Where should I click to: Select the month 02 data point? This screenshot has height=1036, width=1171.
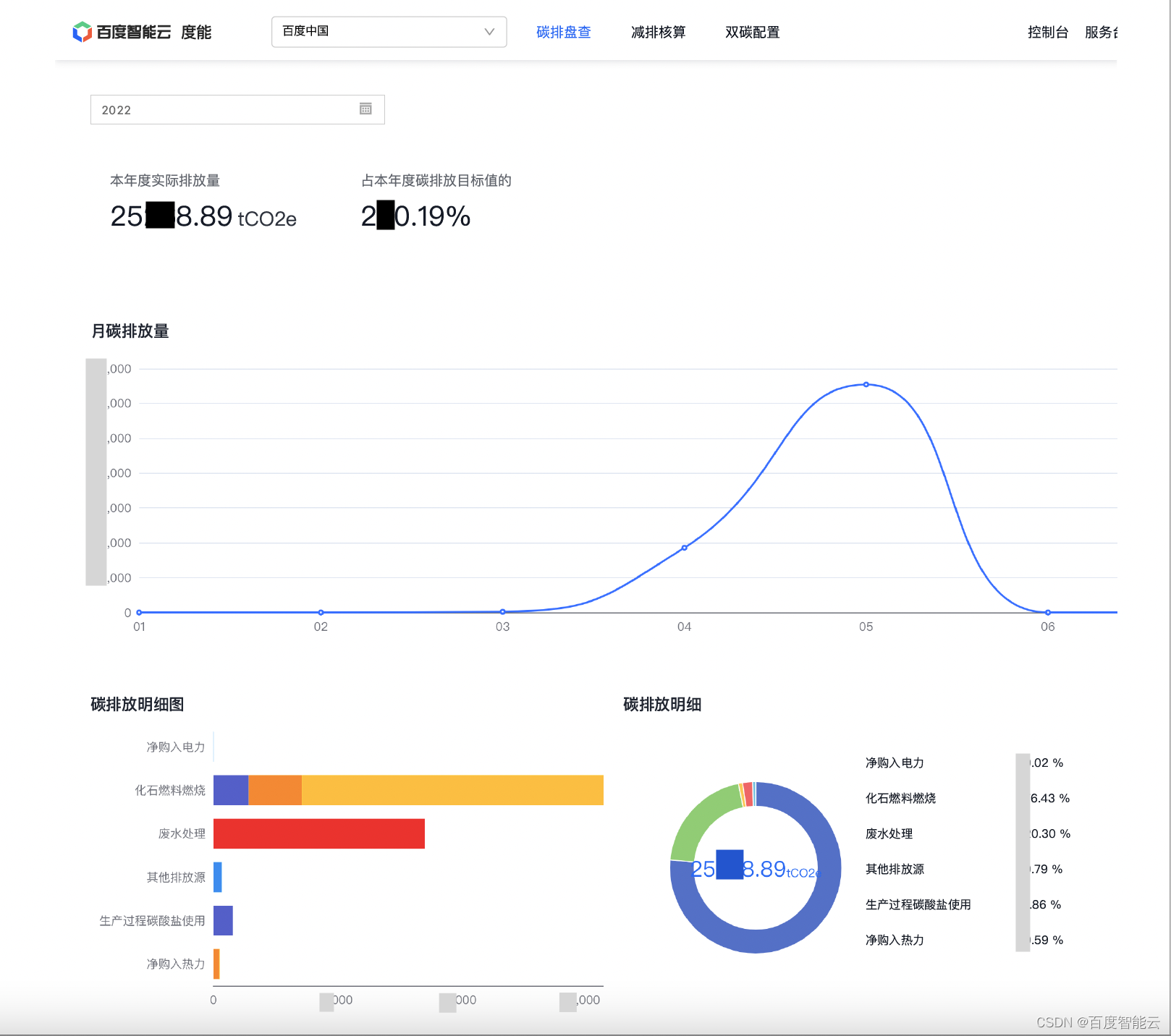[321, 612]
